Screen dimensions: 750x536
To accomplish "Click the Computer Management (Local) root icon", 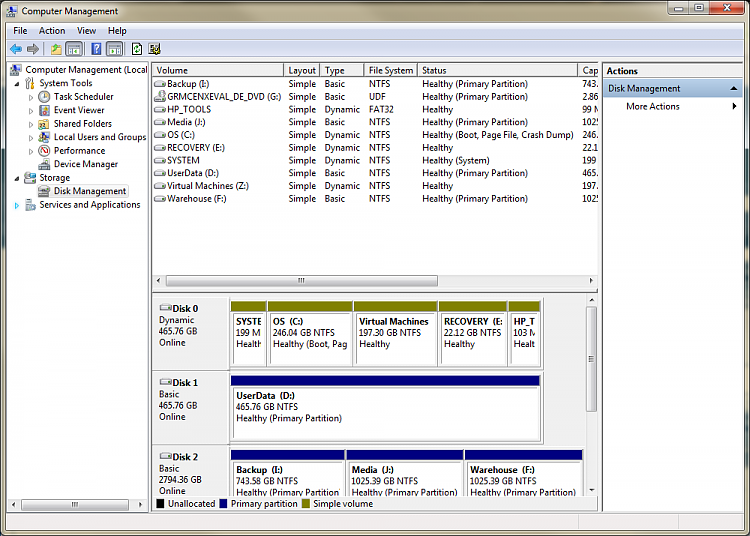I will [15, 70].
